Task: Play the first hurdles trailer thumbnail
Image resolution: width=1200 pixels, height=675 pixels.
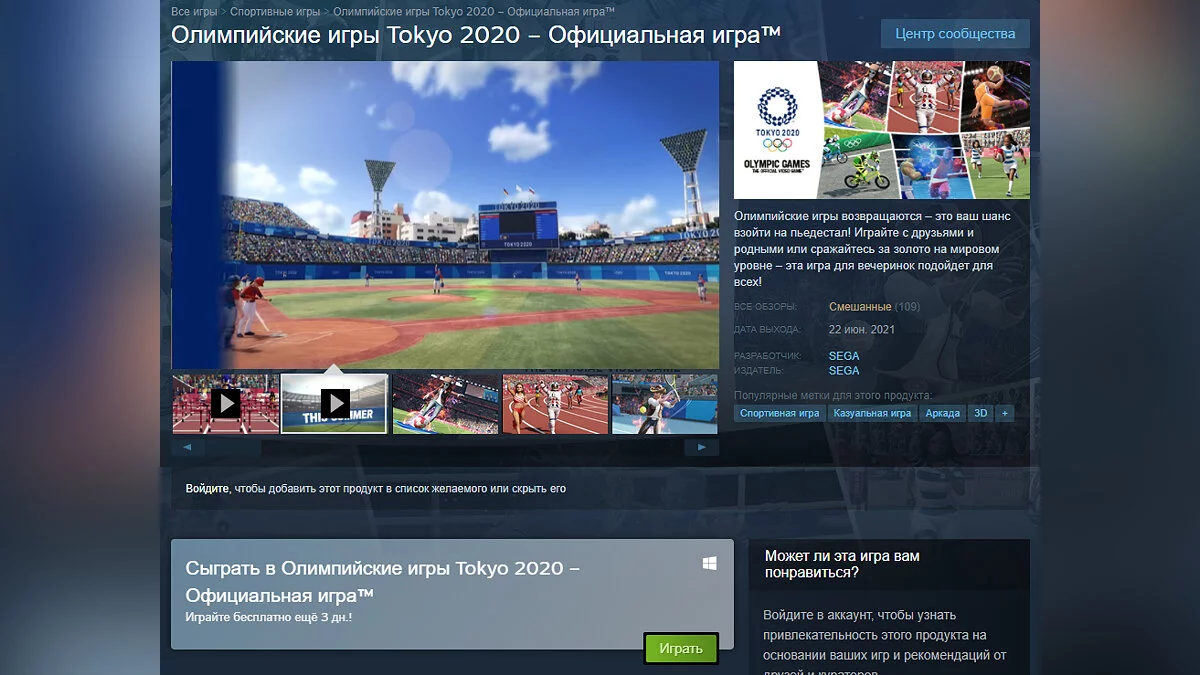Action: pyautogui.click(x=225, y=404)
